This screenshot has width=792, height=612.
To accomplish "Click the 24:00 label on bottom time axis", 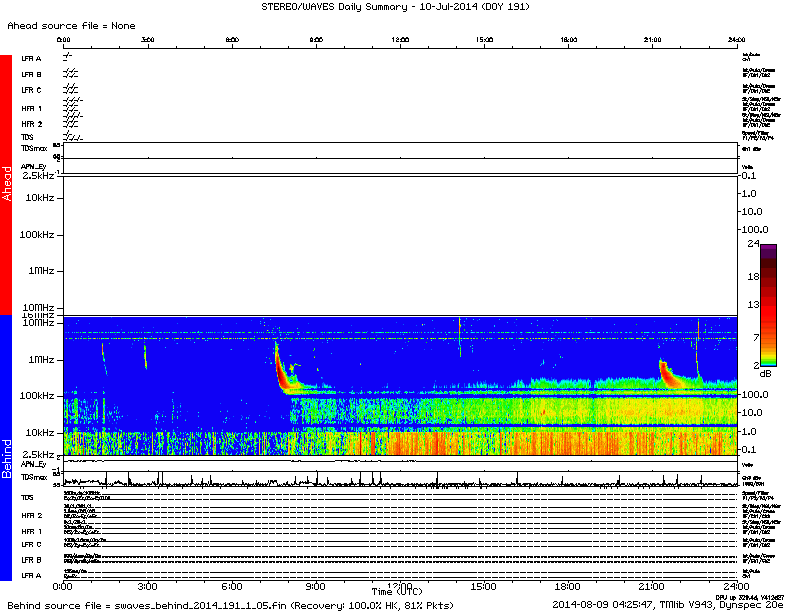I will (x=736, y=587).
